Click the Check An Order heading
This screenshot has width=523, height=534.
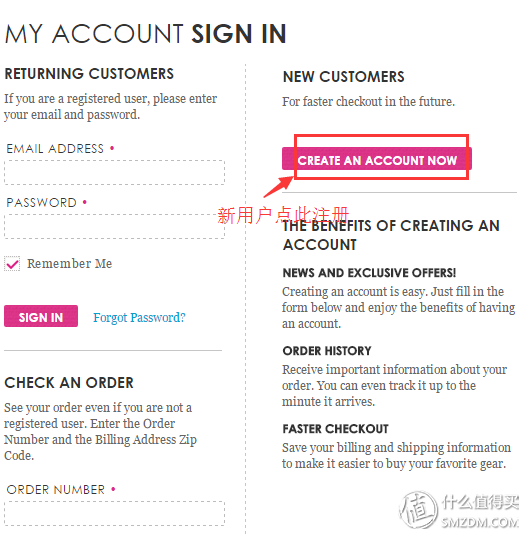point(69,383)
